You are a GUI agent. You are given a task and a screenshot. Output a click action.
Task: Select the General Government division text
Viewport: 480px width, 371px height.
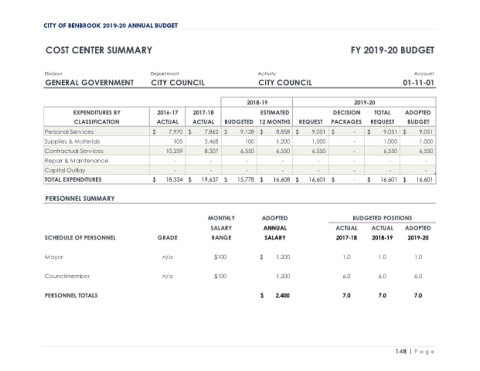coord(89,83)
